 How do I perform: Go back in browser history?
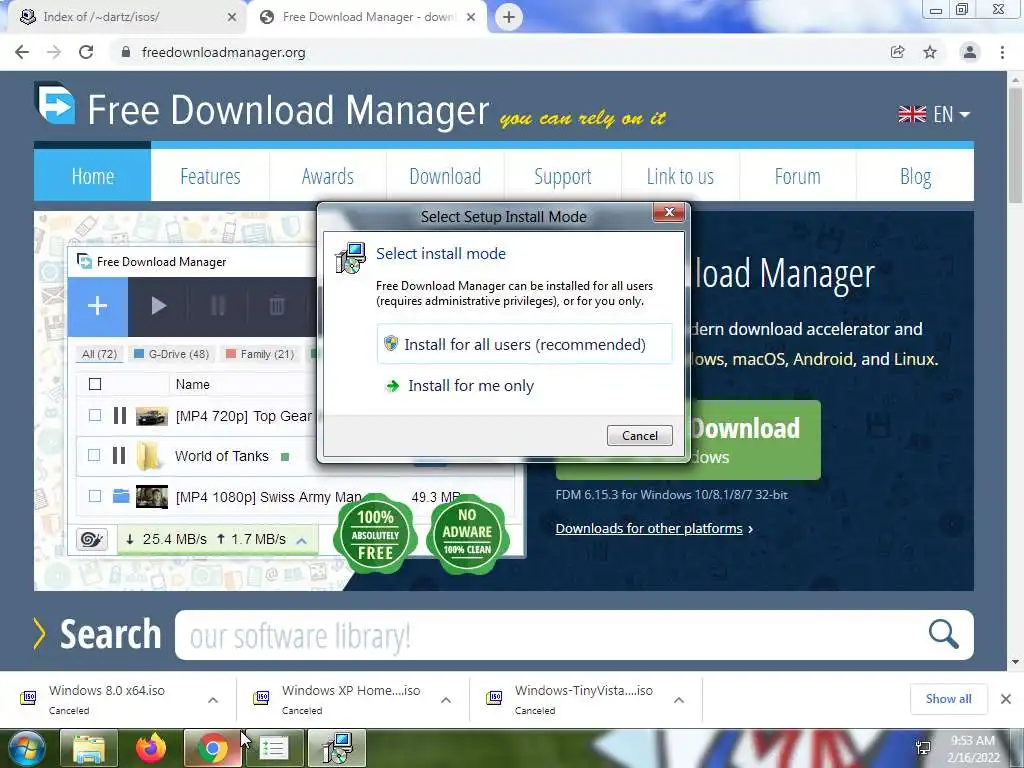click(x=22, y=52)
